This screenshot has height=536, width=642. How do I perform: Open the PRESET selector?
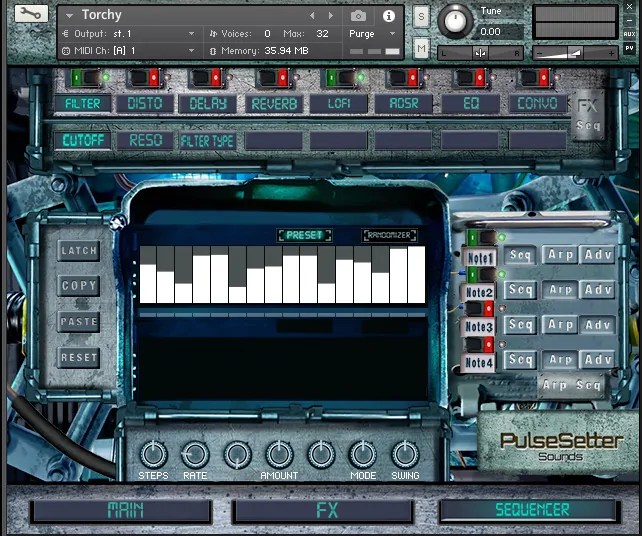tap(304, 235)
